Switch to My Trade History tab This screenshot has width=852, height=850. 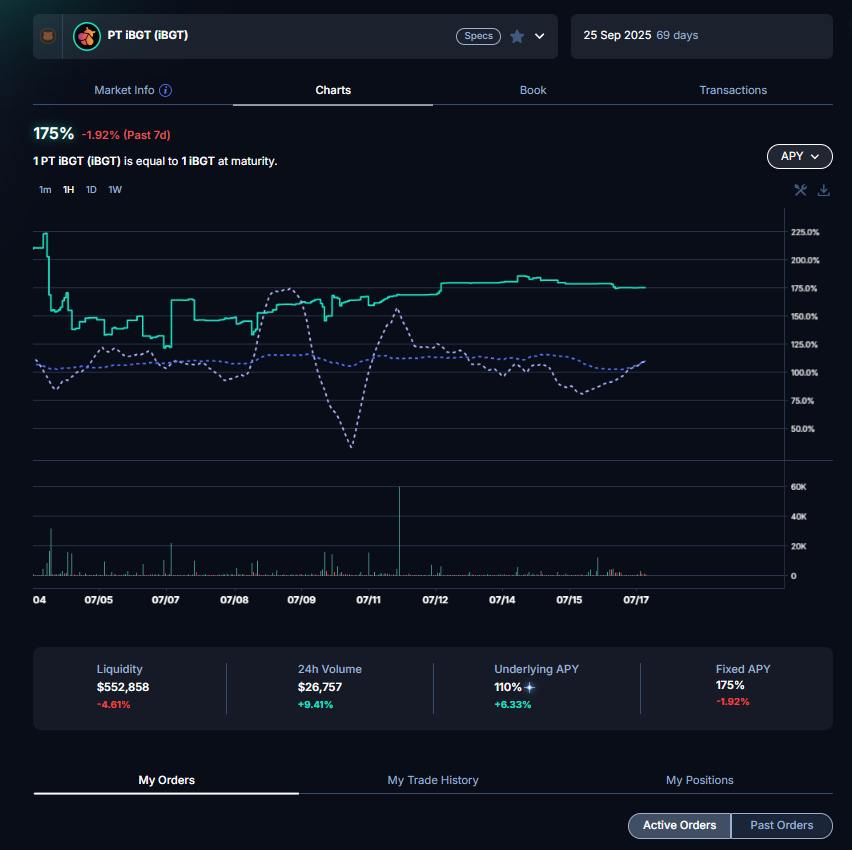[433, 780]
